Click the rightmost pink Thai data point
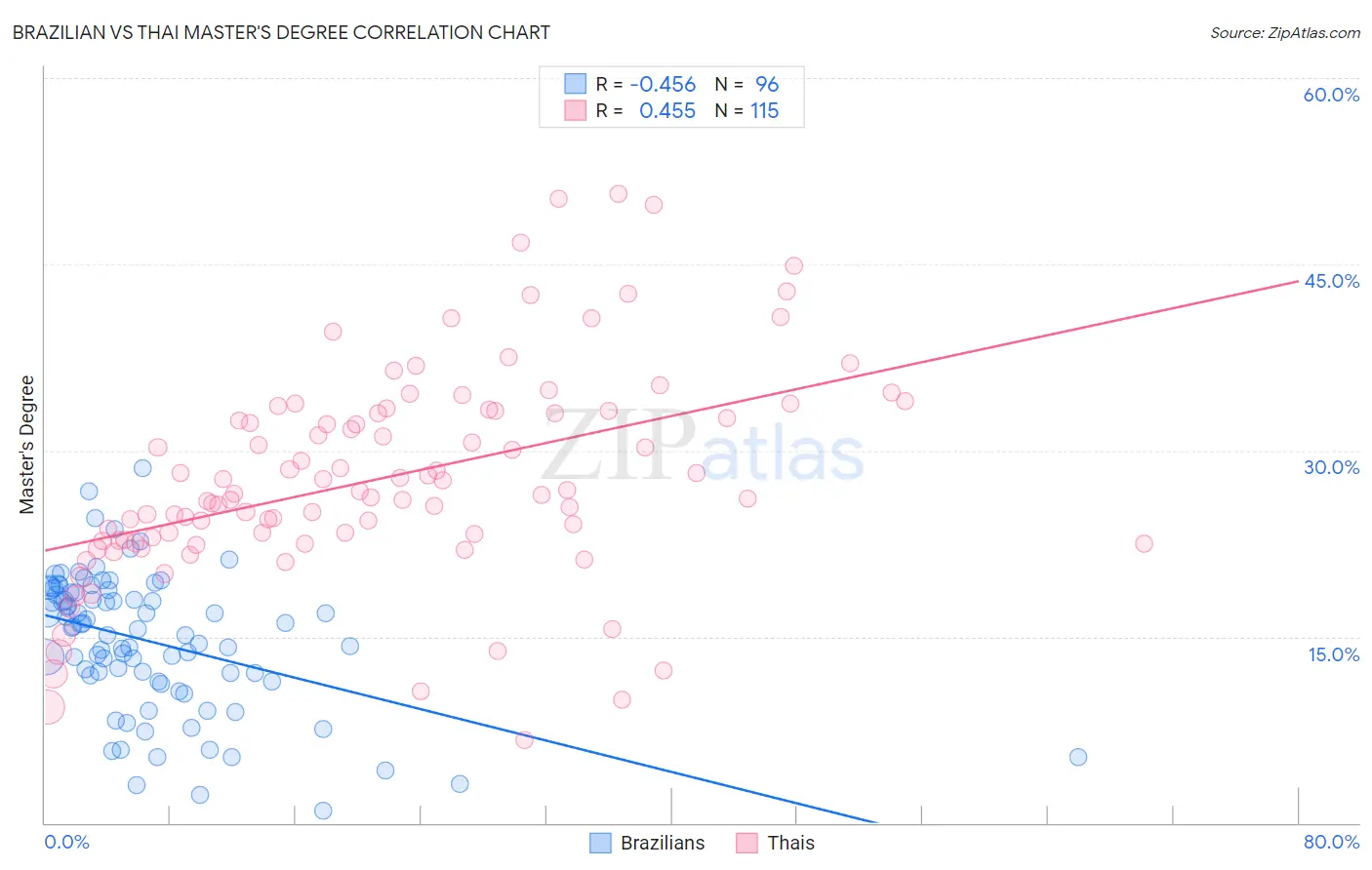The width and height of the screenshot is (1372, 870). click(x=1144, y=543)
